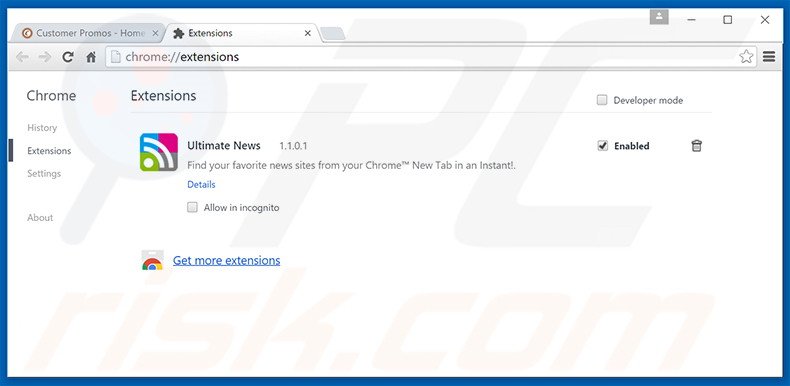Viewport: 790px width, 386px height.
Task: Enable Developer mode checkbox
Action: [602, 100]
